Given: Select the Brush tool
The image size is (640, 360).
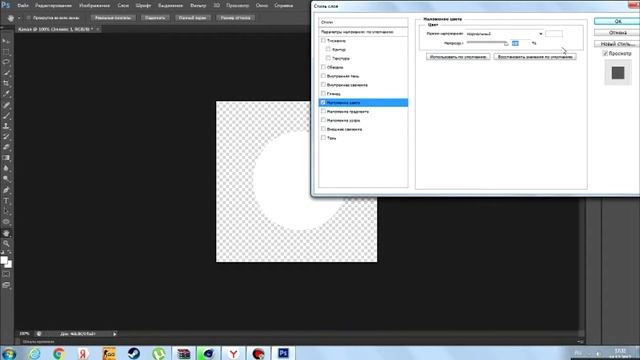Looking at the screenshot, I should tap(6, 116).
